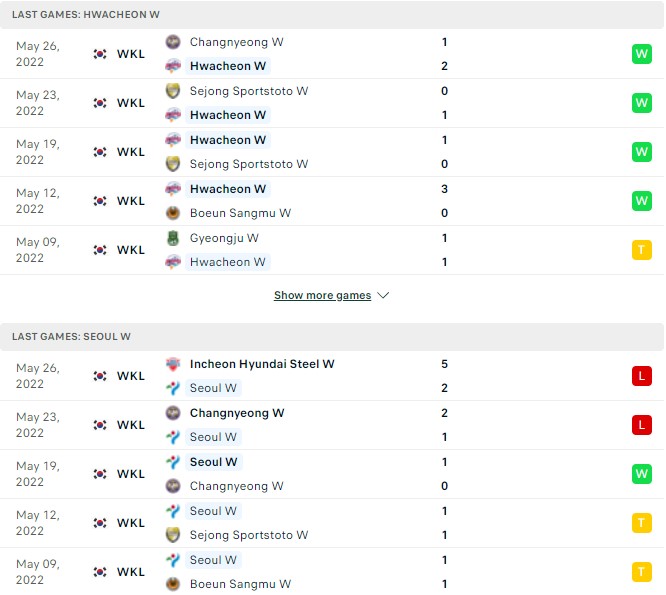Click red L badge for May 23 Changnyeong match
666x595 pixels.
[x=641, y=425]
